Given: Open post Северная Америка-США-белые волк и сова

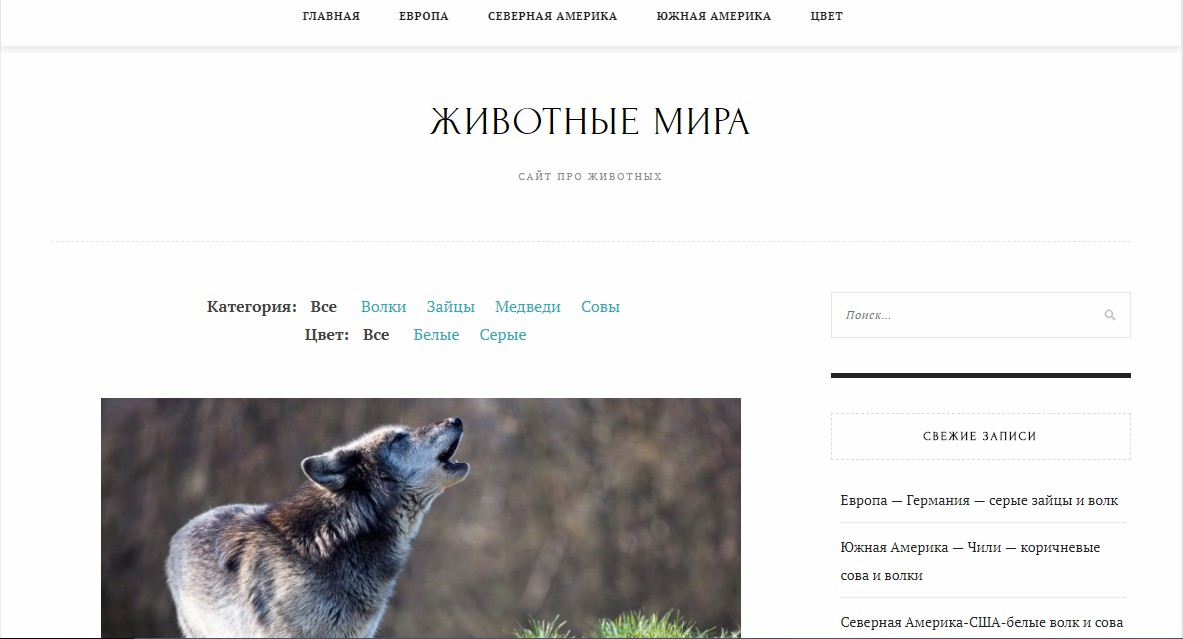Looking at the screenshot, I should click(982, 623).
